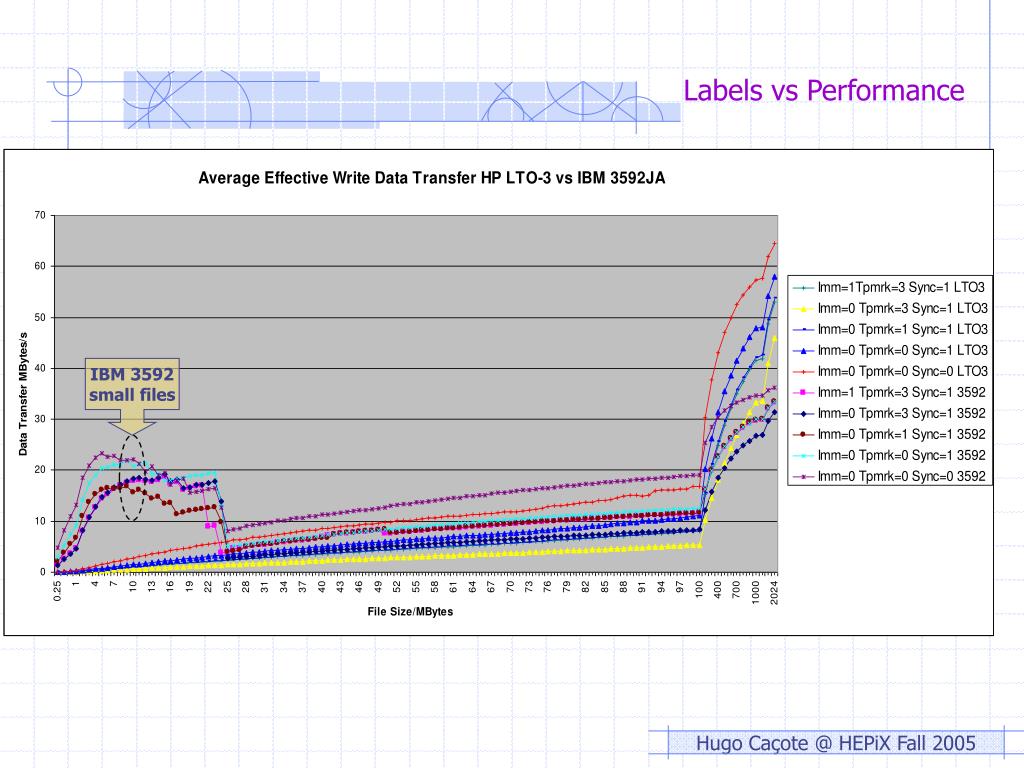1024x768 pixels.
Task: Click the x-axis label 0.25
Action: (57, 590)
